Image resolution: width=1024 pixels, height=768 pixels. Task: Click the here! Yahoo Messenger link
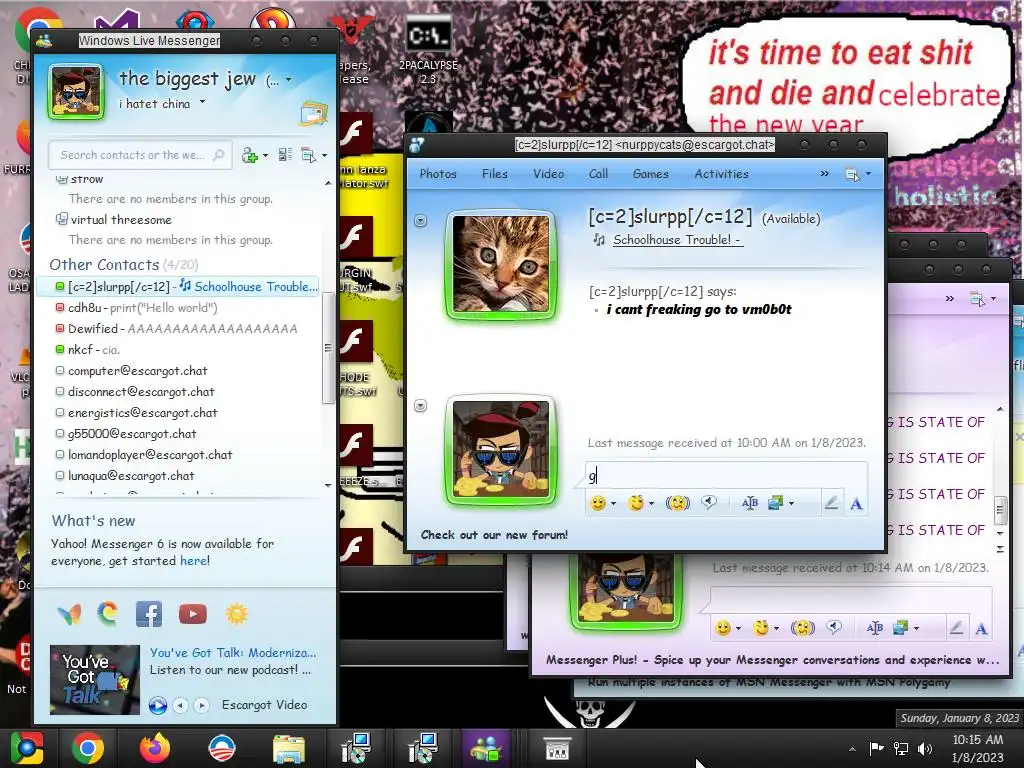(195, 561)
